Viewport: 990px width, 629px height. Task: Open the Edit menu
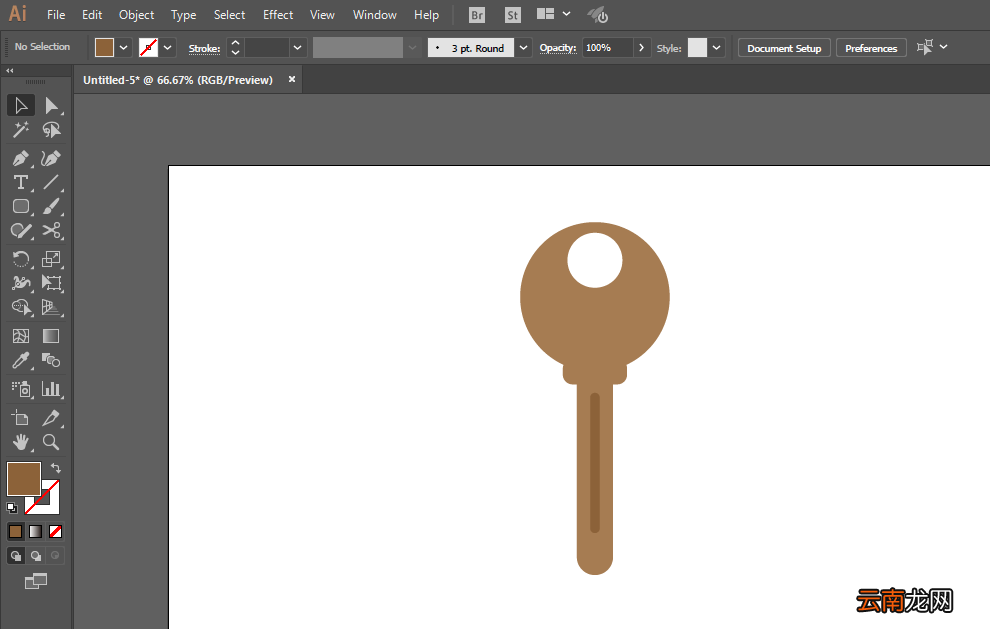92,15
